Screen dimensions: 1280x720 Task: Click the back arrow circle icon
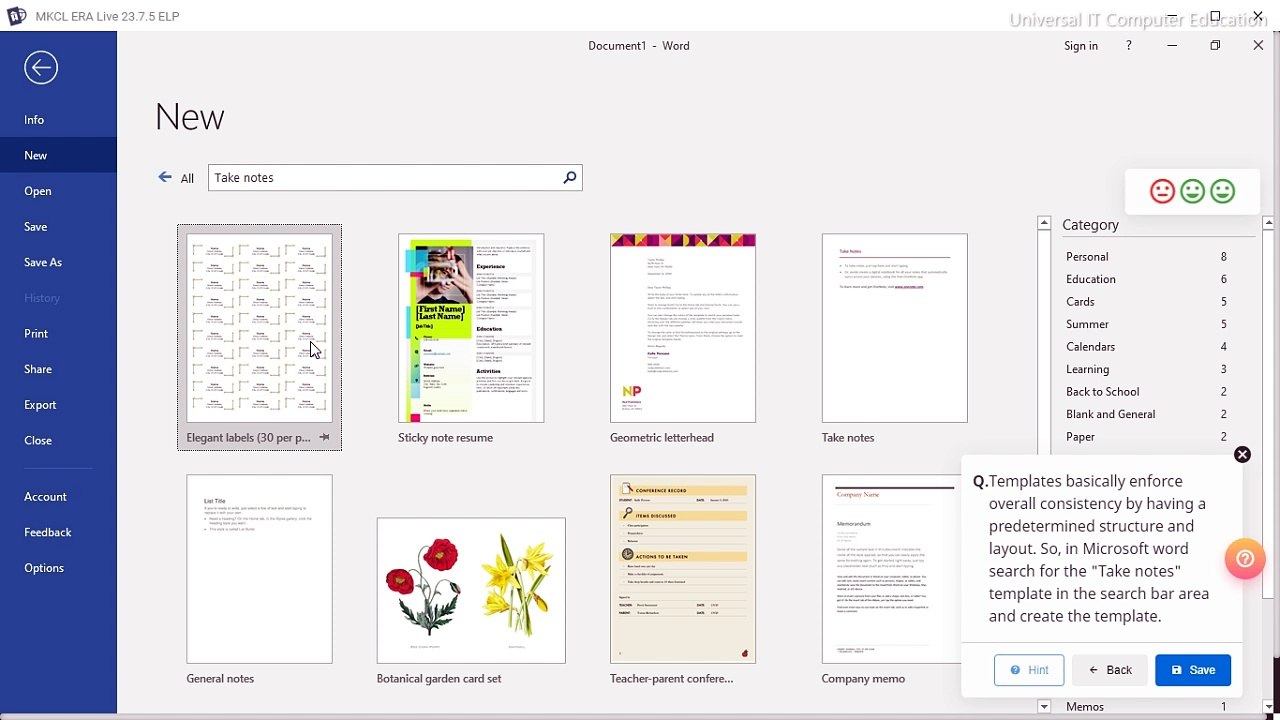click(41, 68)
